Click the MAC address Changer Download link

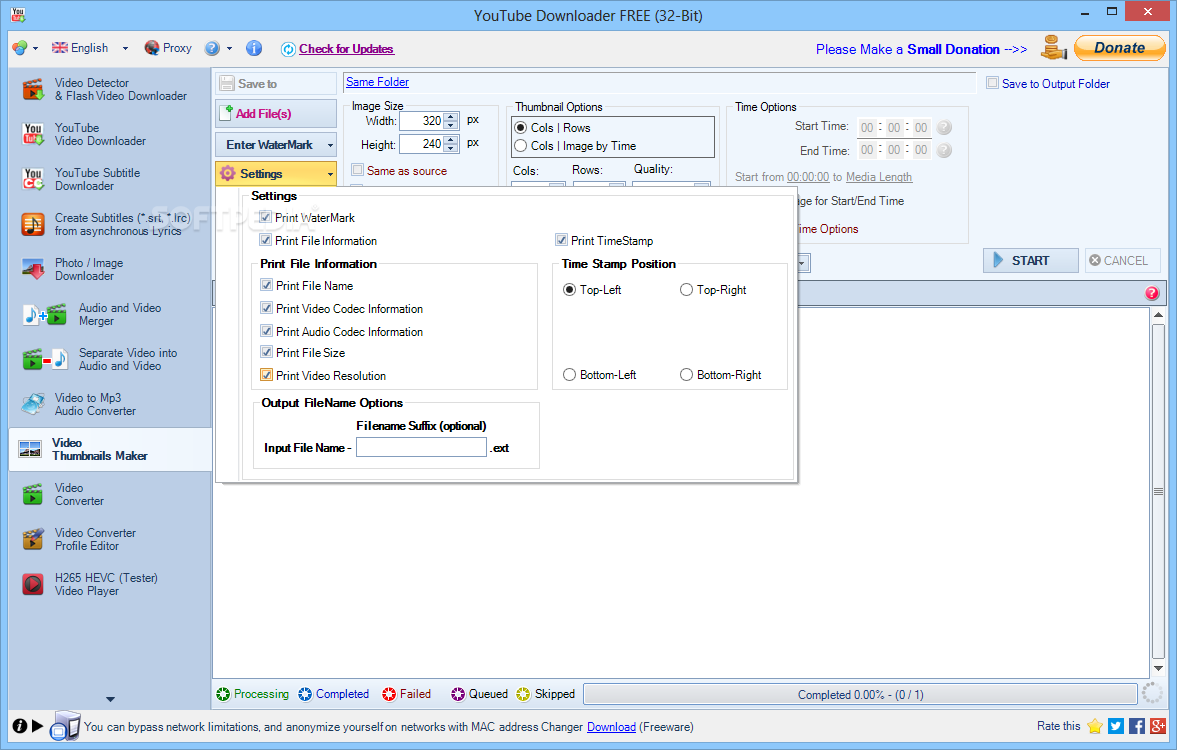611,727
